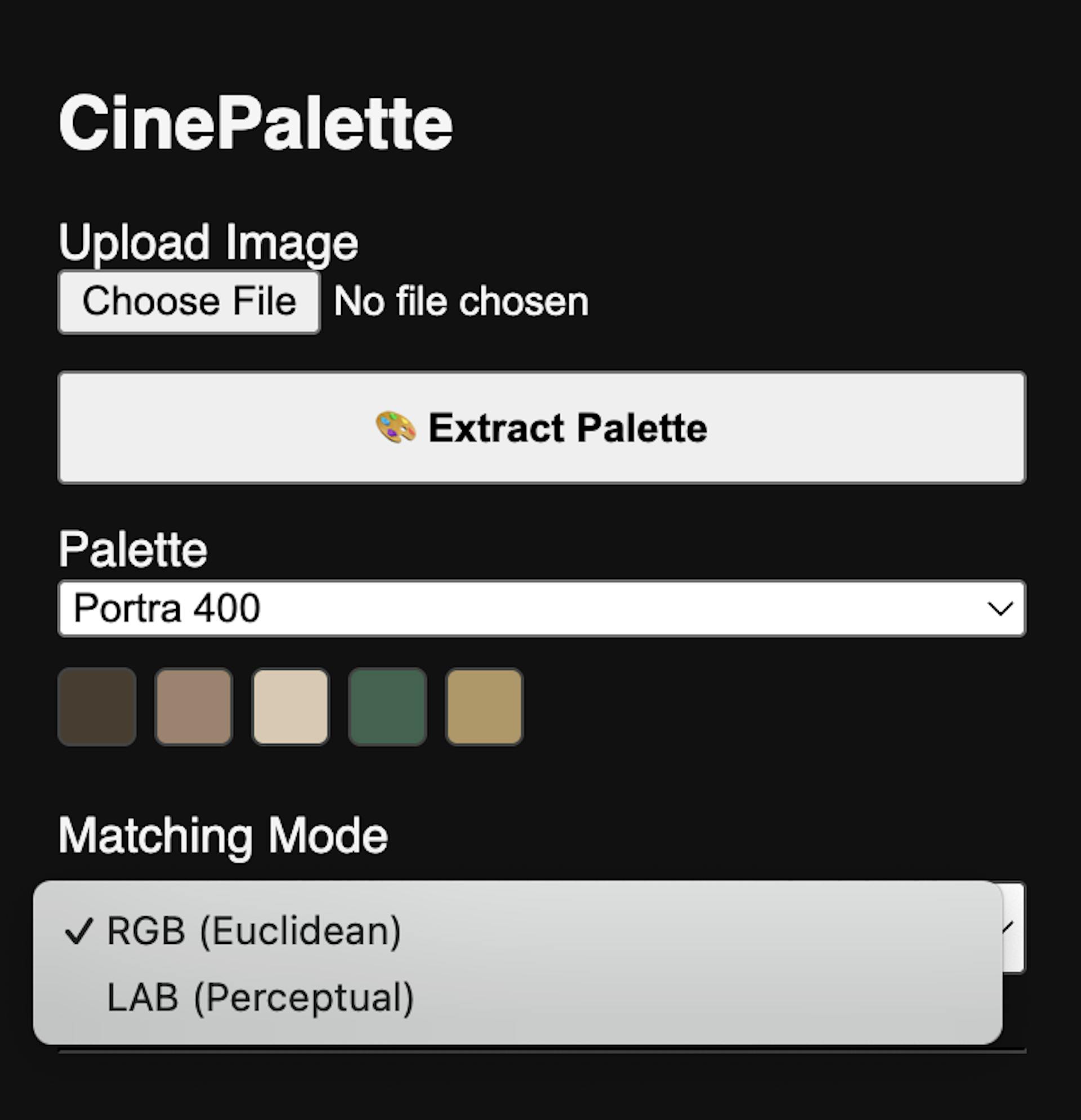Choose the RGB (Euclidean) option
This screenshot has height=1120, width=1081.
[x=254, y=931]
